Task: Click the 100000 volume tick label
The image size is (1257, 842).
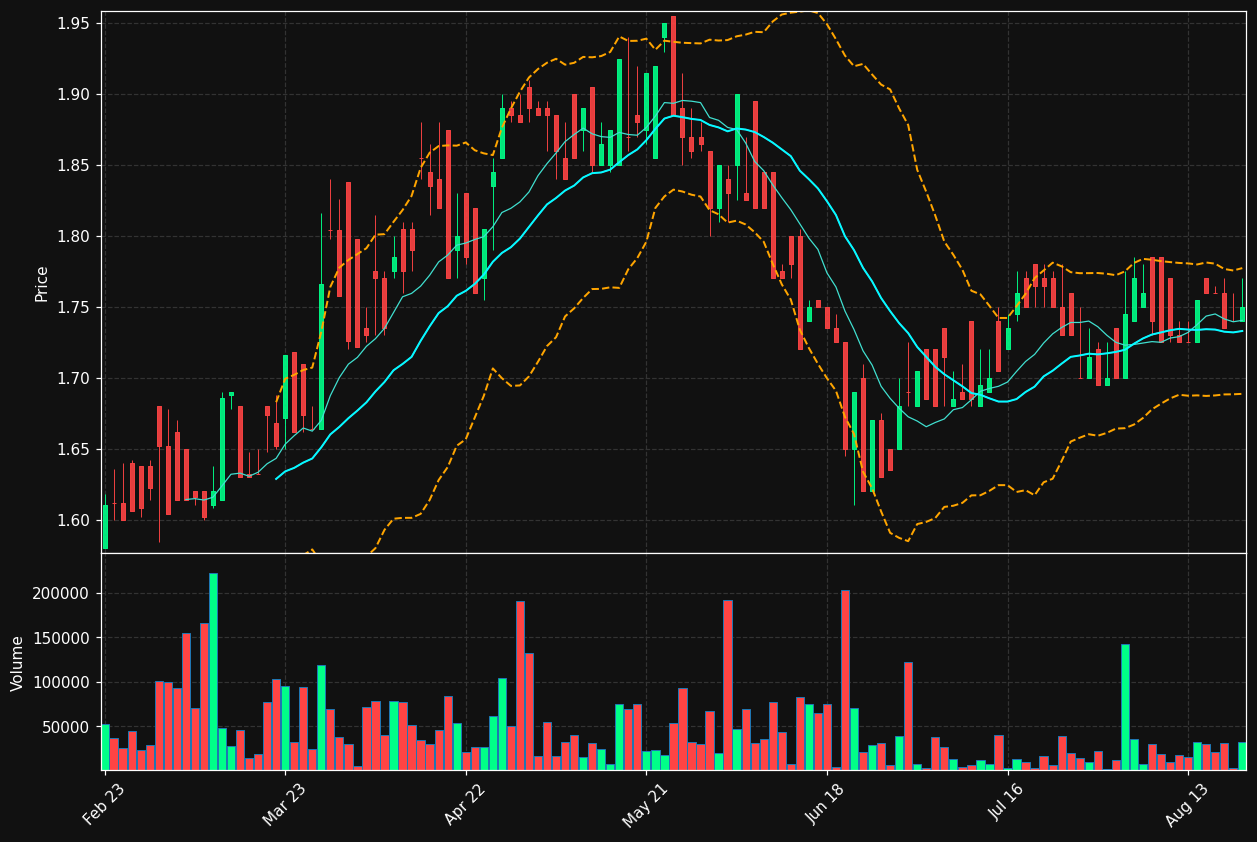Action: tap(62, 682)
